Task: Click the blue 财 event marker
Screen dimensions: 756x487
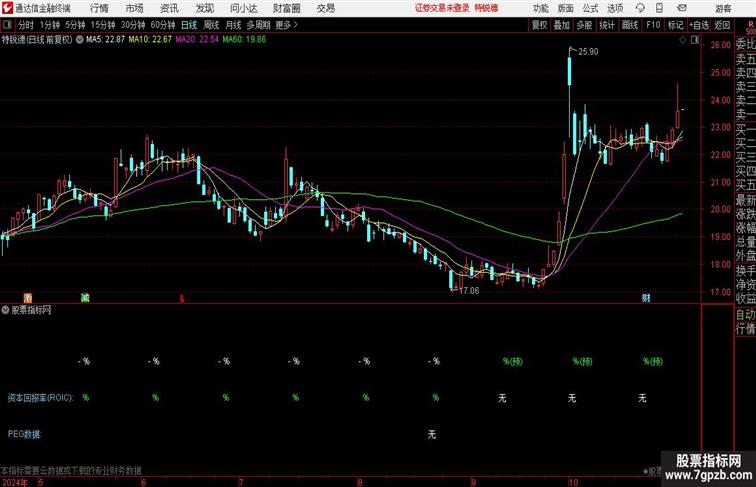Action: (646, 298)
